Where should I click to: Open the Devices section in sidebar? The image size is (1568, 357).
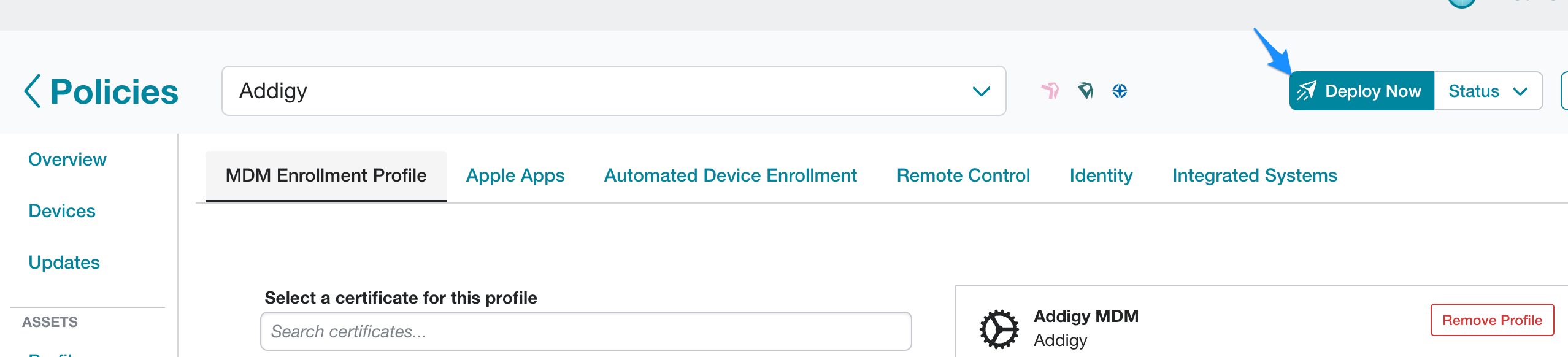coord(61,210)
